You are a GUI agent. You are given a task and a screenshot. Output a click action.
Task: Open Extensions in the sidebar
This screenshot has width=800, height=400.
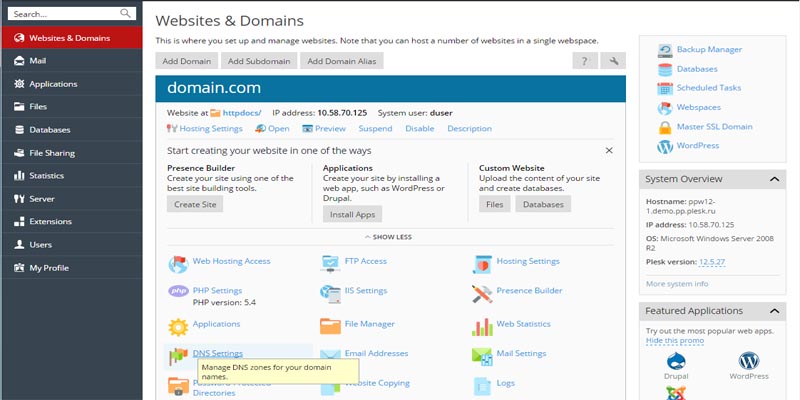pos(72,221)
